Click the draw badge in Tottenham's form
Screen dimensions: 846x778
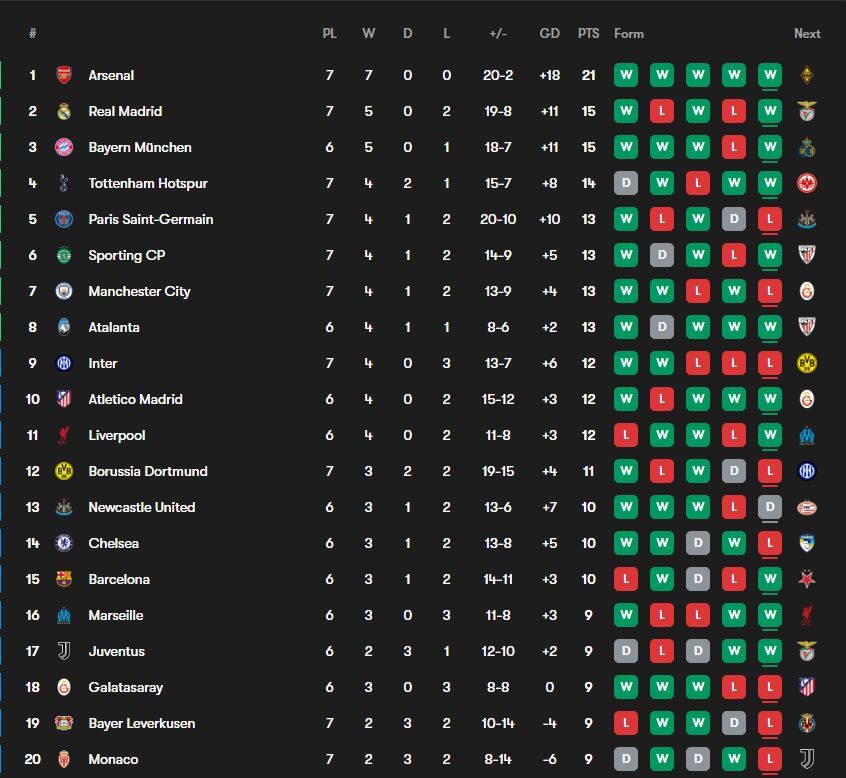point(626,183)
